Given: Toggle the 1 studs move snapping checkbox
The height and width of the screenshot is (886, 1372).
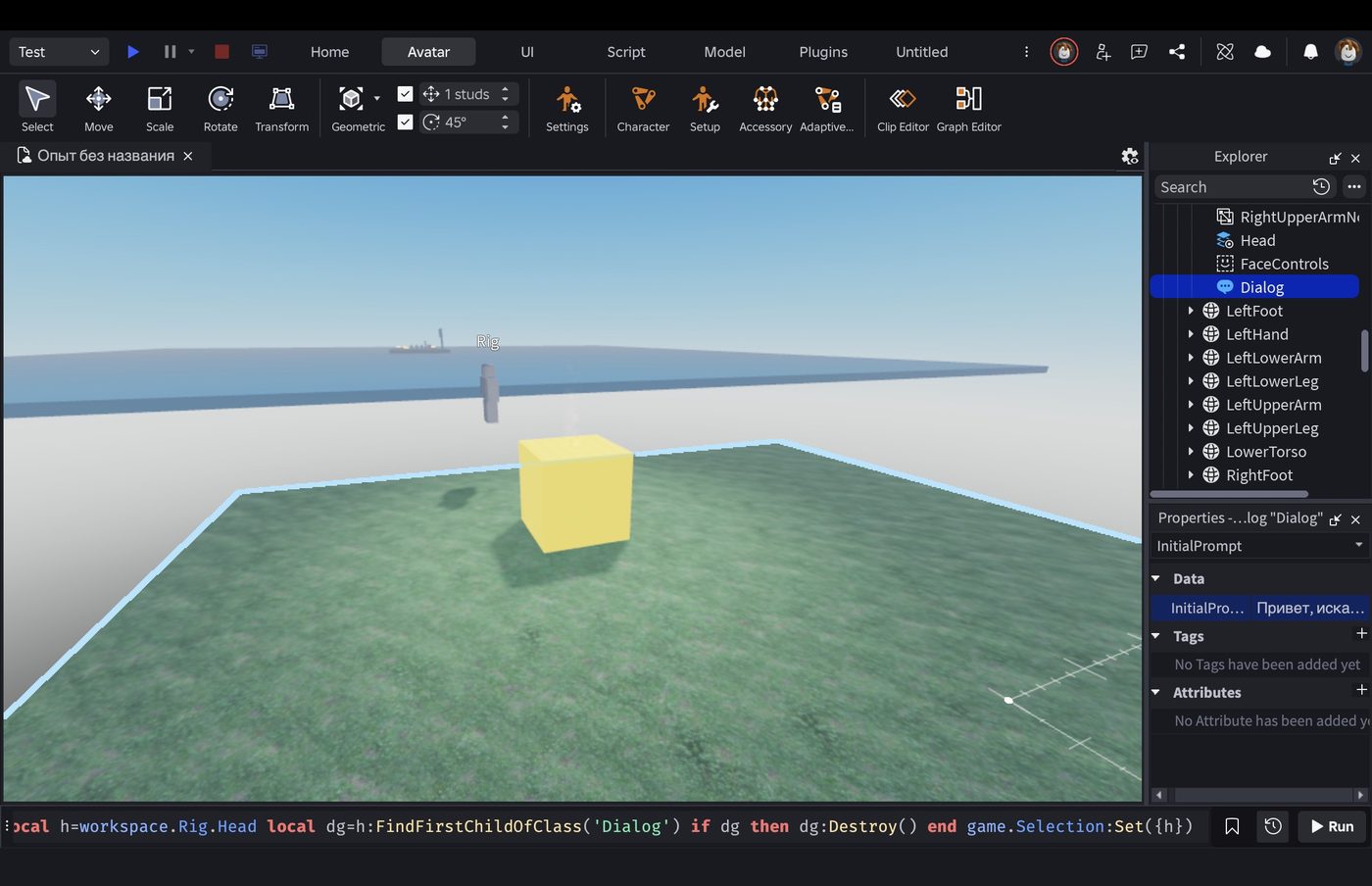Looking at the screenshot, I should point(405,94).
